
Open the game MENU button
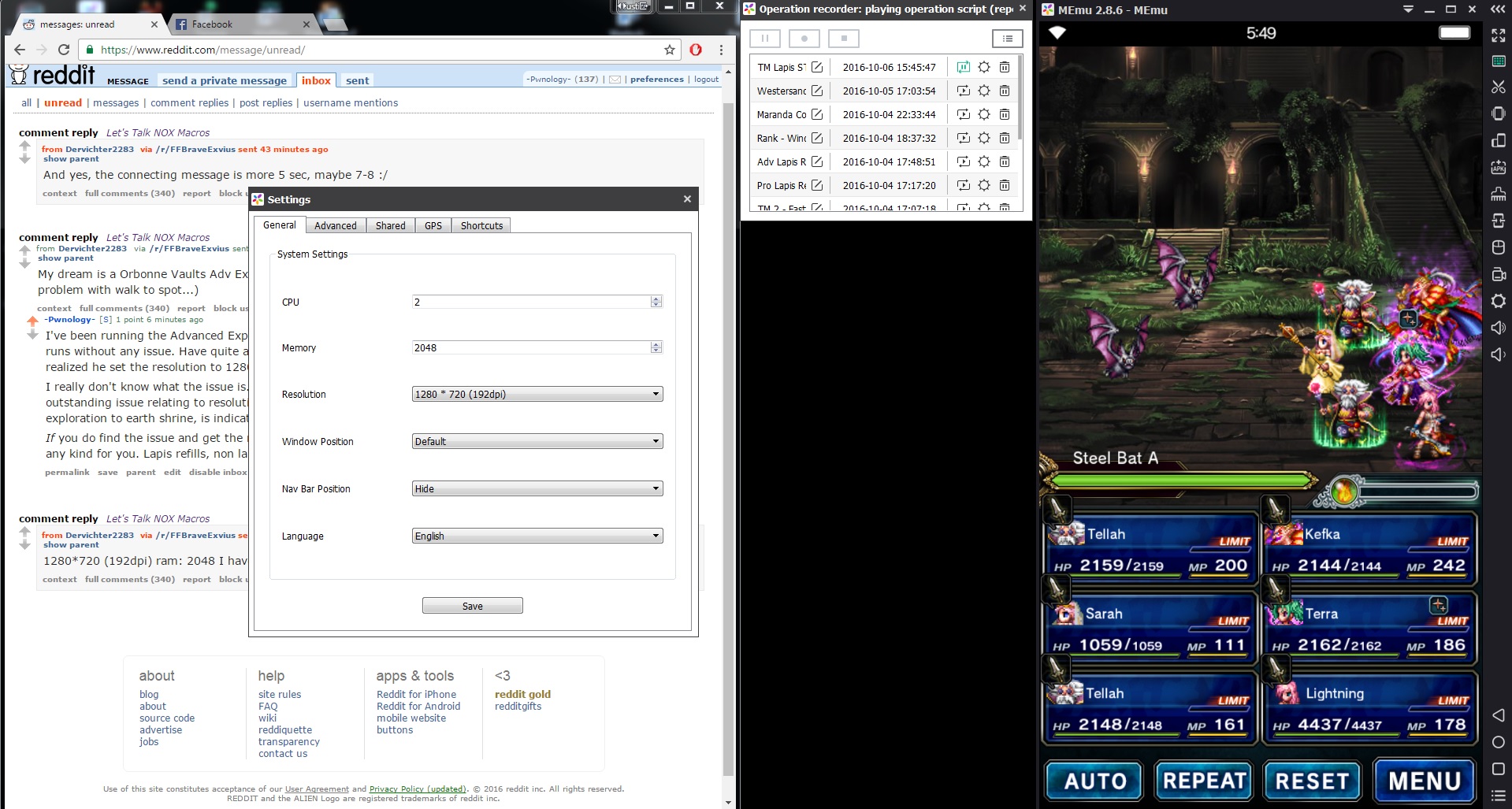[x=1425, y=781]
